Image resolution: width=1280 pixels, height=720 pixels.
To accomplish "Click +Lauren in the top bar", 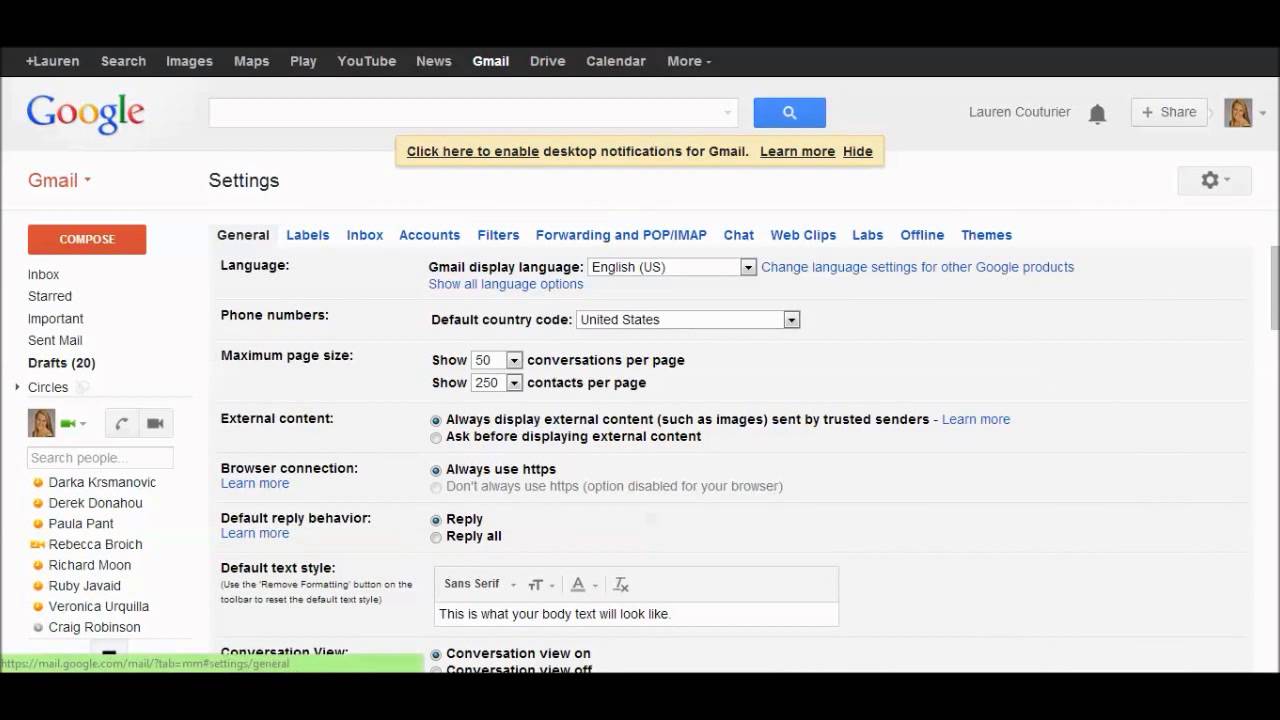I will tap(53, 61).
